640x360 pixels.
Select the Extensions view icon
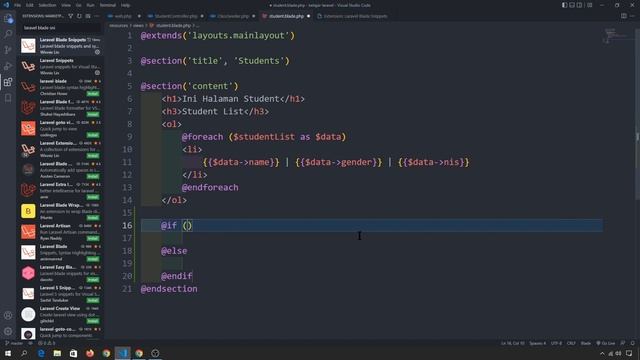8,82
